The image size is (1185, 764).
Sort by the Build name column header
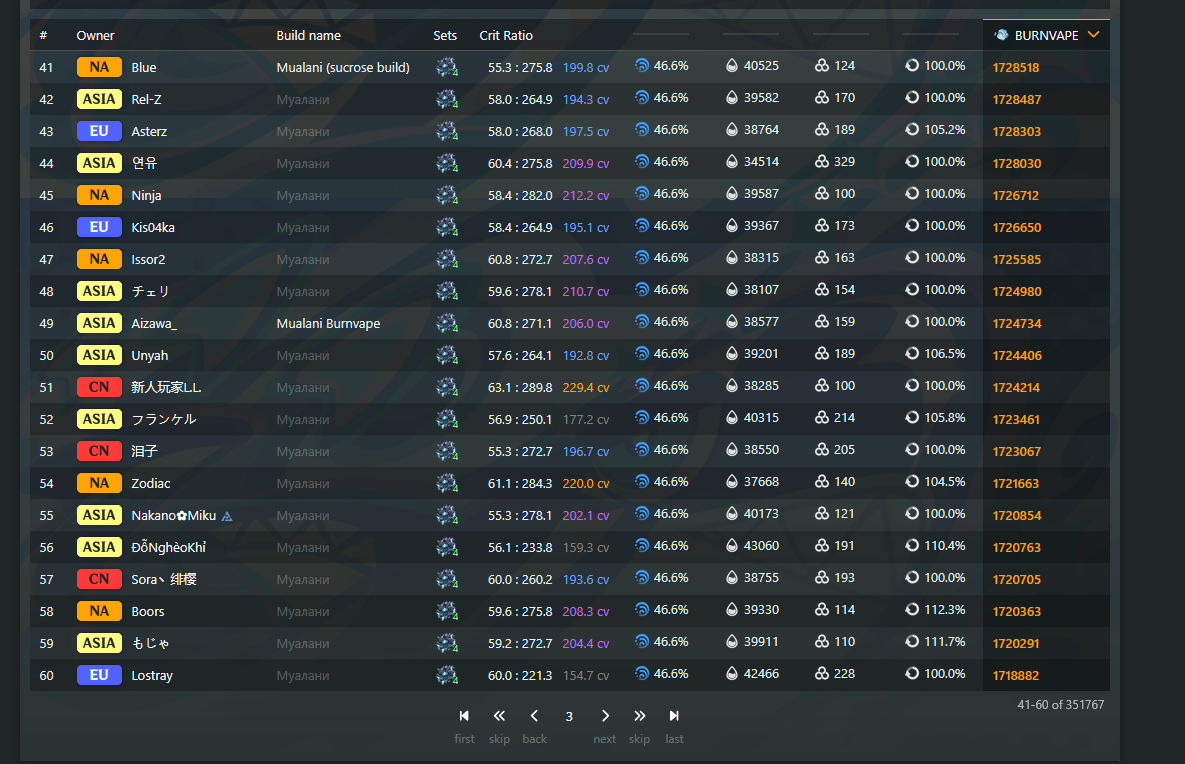pos(308,36)
